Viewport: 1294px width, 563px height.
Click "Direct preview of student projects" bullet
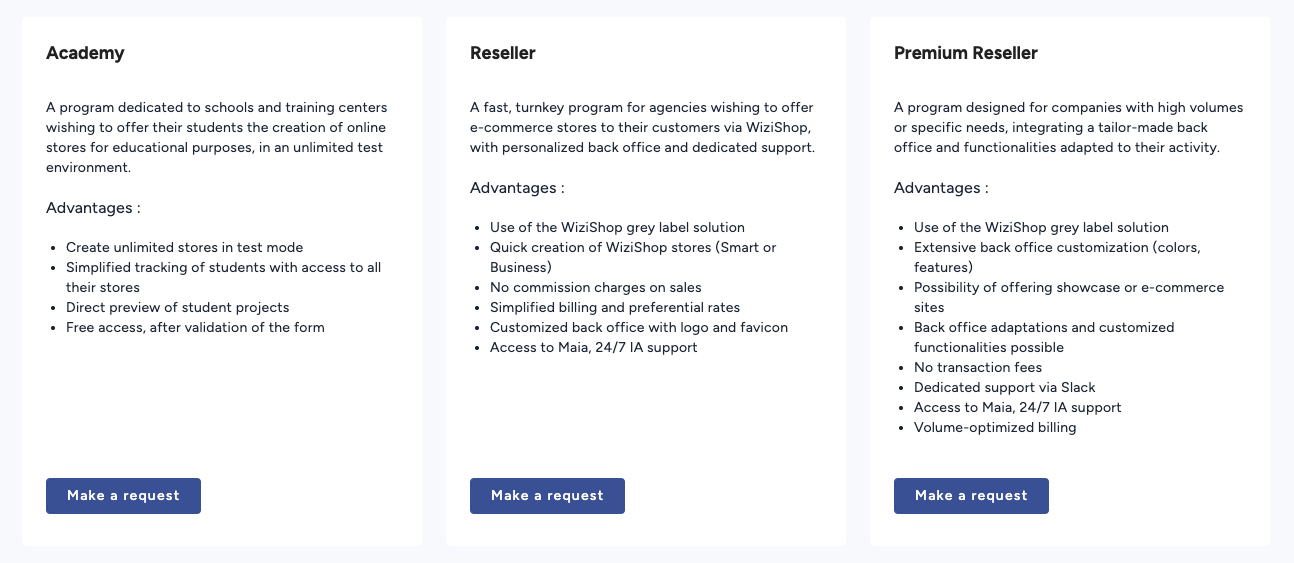tap(177, 307)
